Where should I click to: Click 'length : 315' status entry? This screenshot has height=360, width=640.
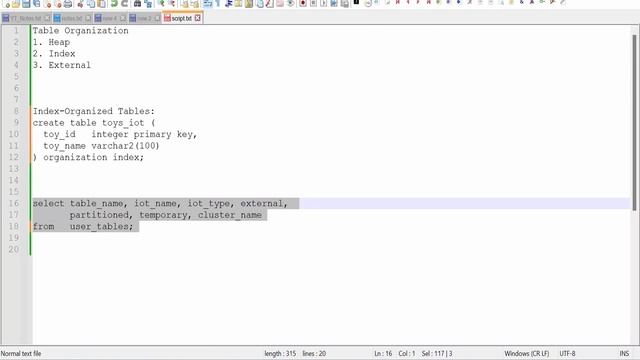[x=280, y=353]
